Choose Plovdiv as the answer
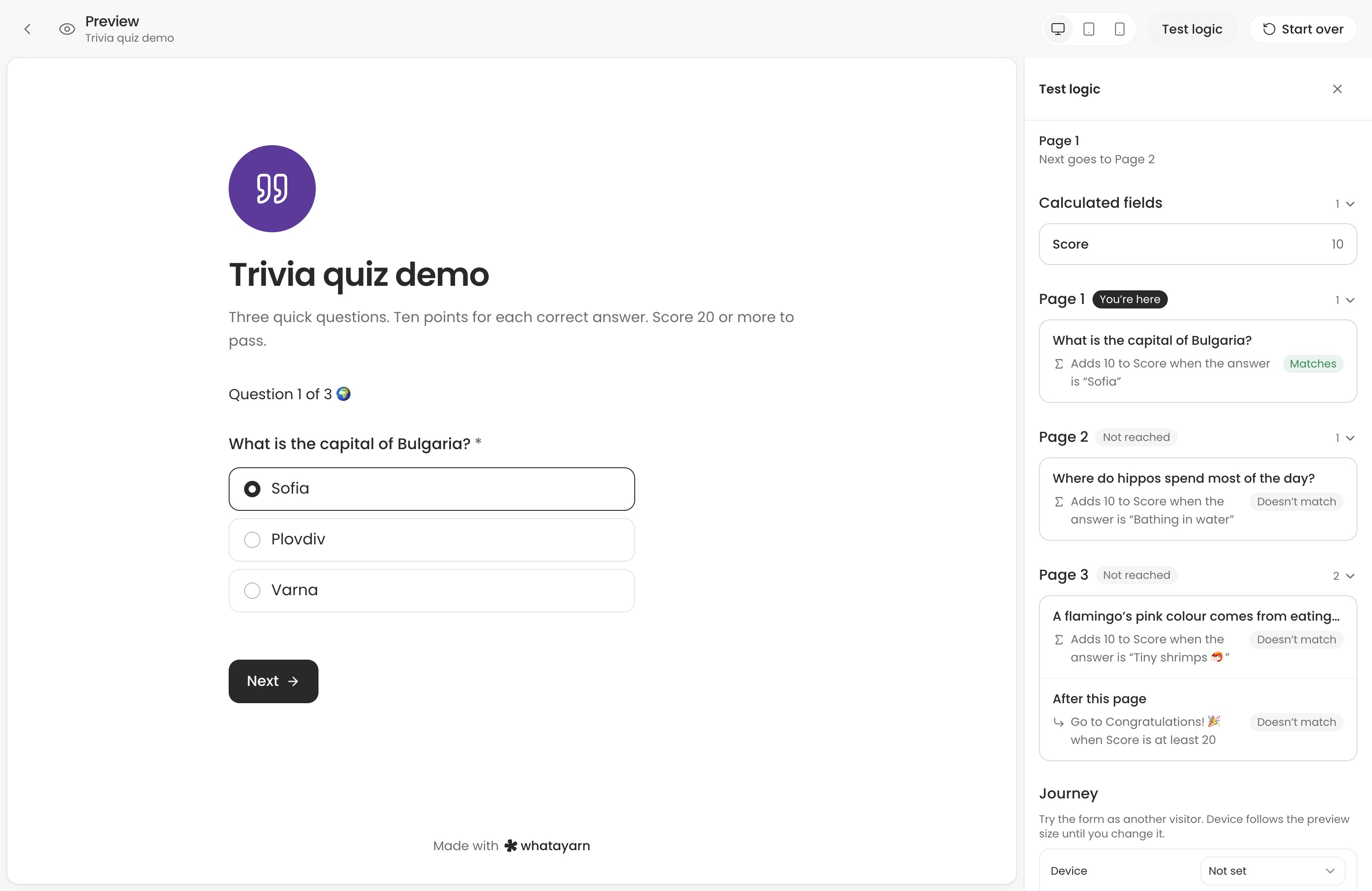Screen dimensions: 1372x891 click(x=431, y=539)
